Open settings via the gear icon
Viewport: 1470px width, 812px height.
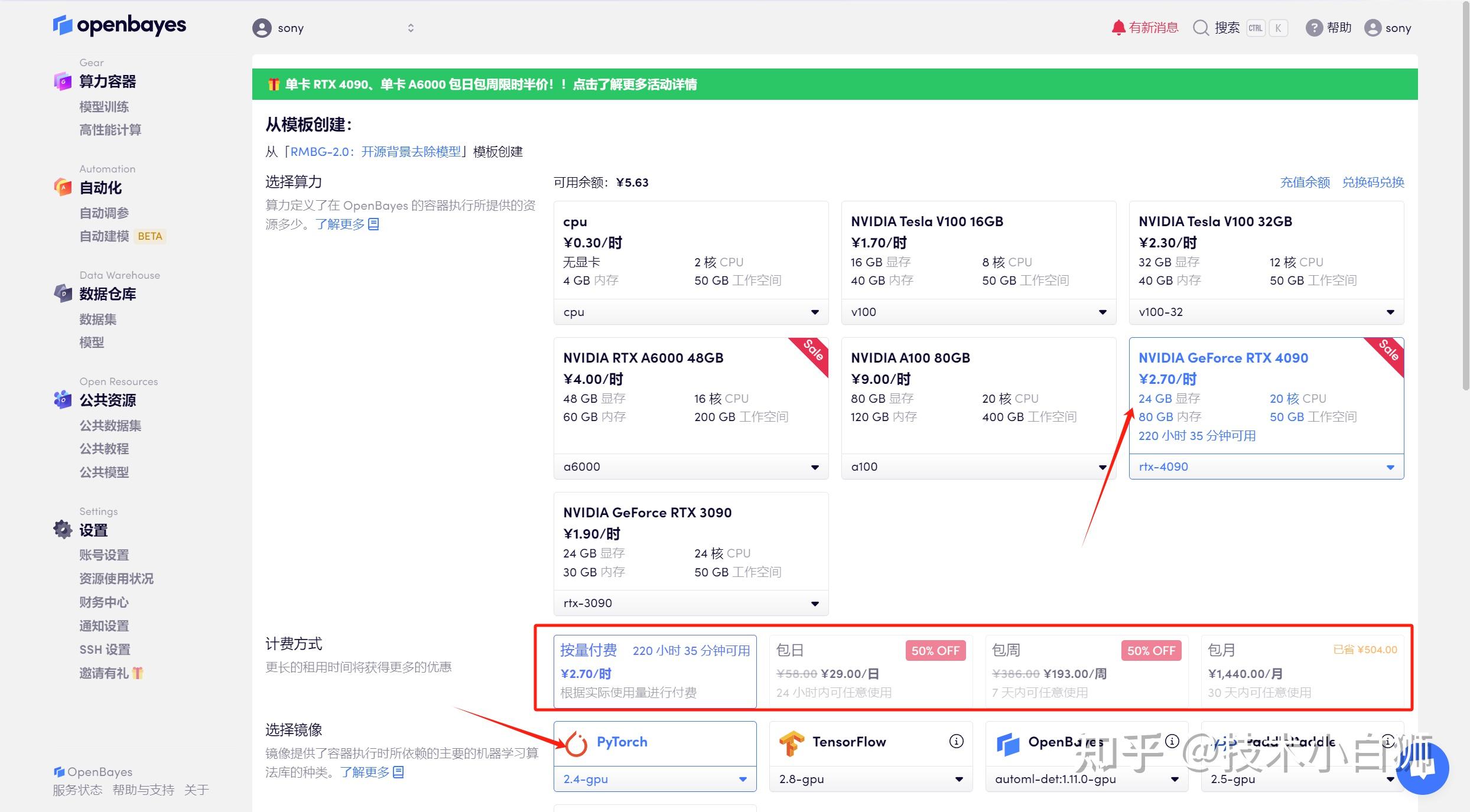[x=63, y=529]
